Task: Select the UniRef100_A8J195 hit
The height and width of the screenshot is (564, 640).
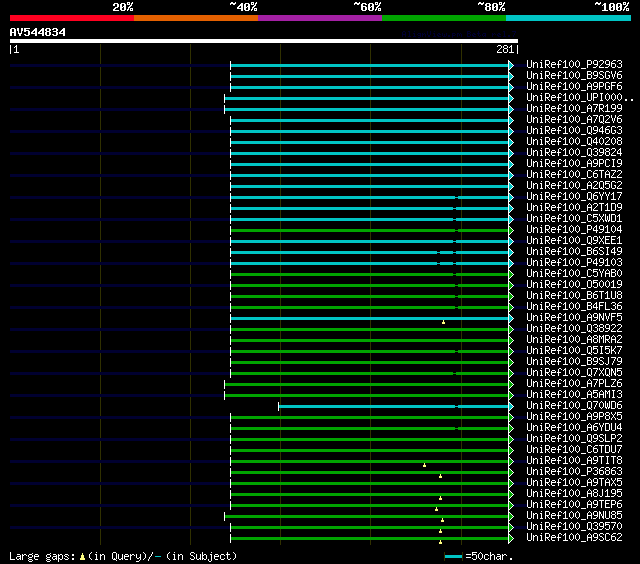Action: 574,494
